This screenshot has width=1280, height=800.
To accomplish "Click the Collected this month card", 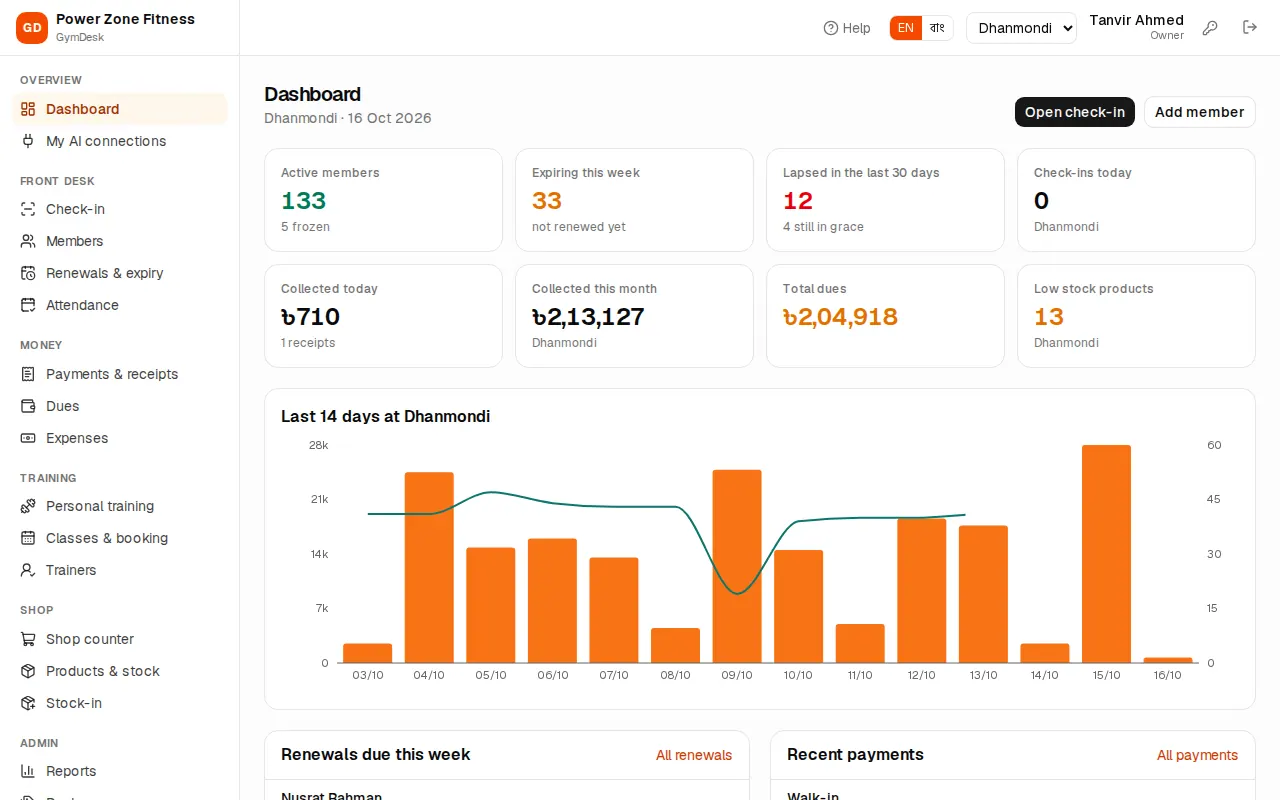I will (634, 316).
